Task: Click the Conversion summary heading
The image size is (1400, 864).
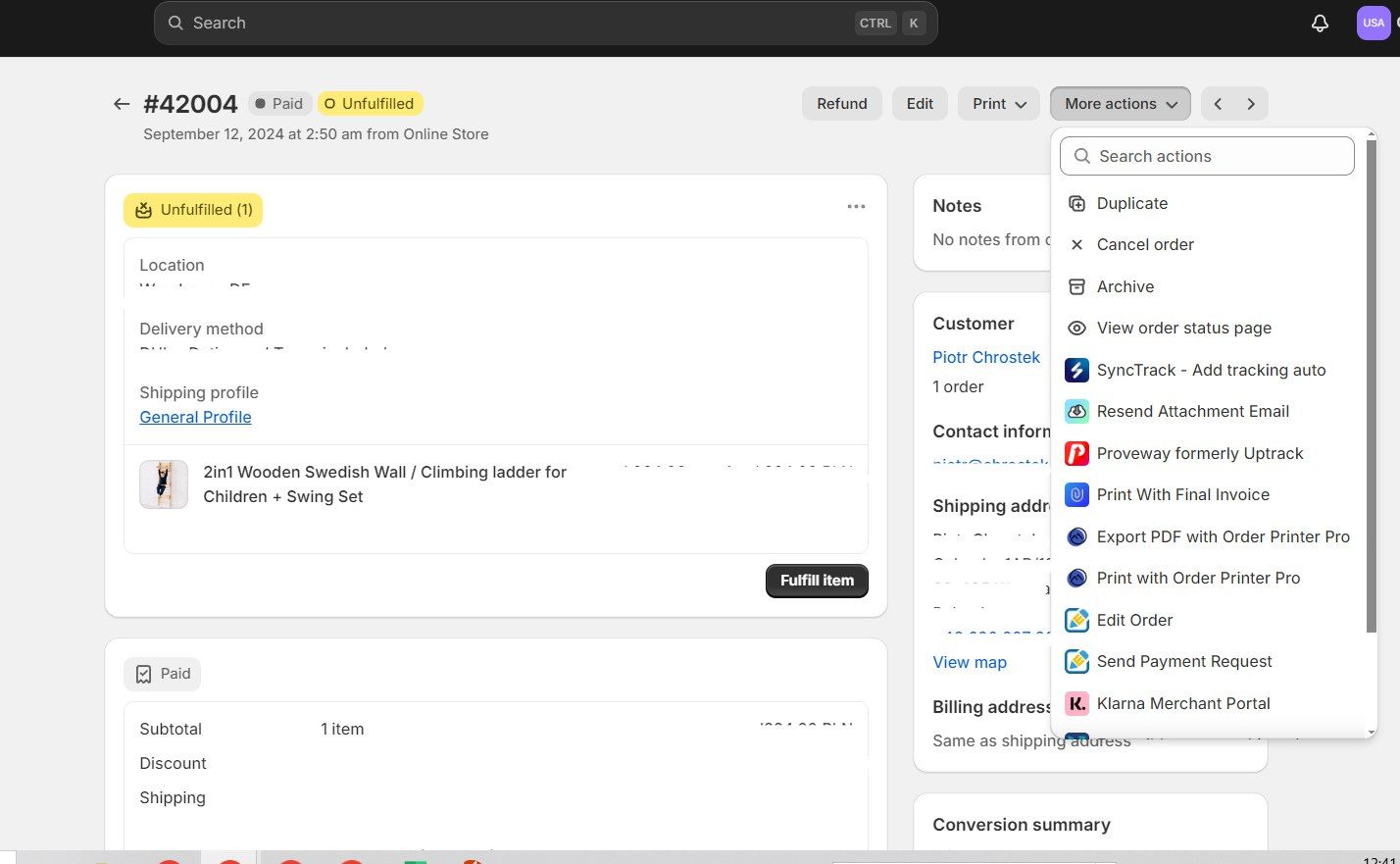Action: pyautogui.click(x=1022, y=825)
